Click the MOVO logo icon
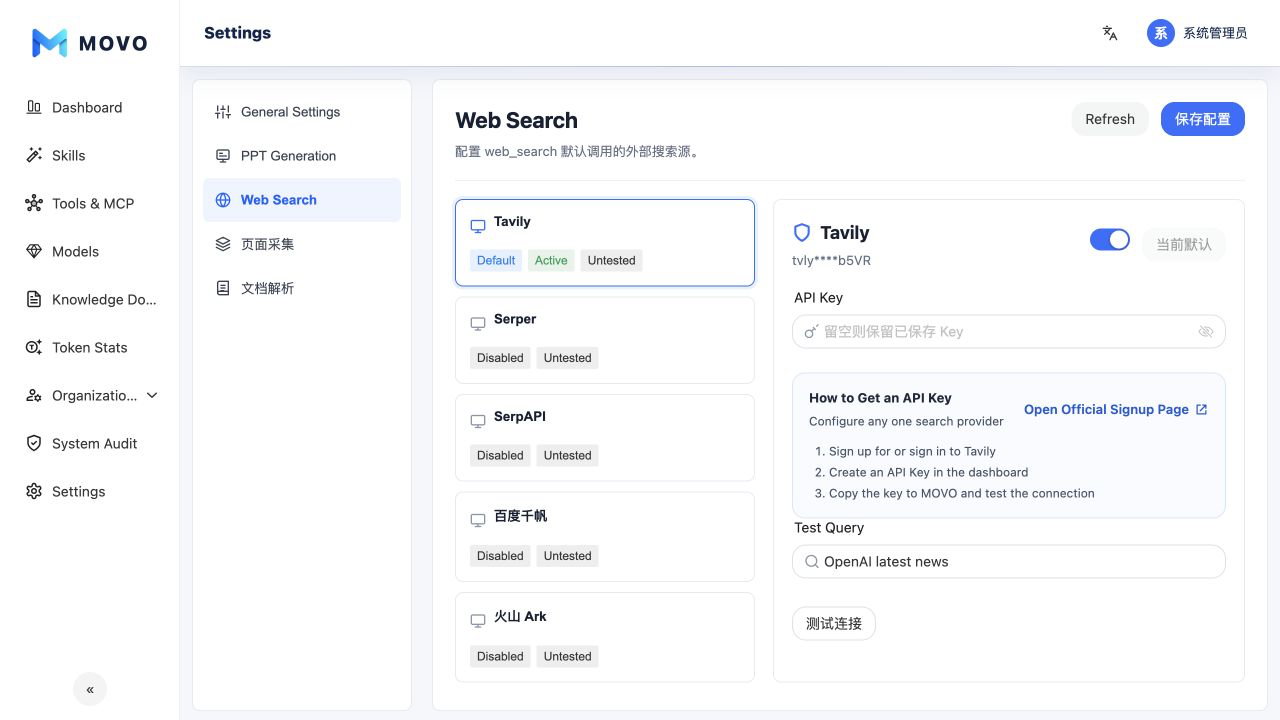 pos(50,43)
